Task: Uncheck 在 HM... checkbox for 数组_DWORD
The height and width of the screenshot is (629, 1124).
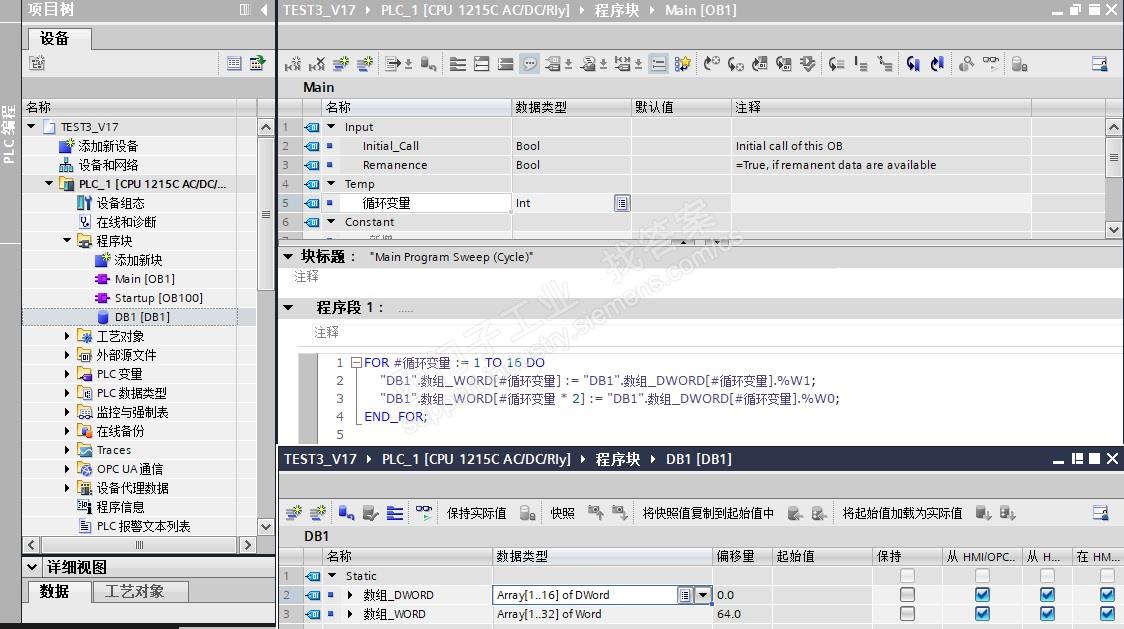Action: click(1108, 595)
